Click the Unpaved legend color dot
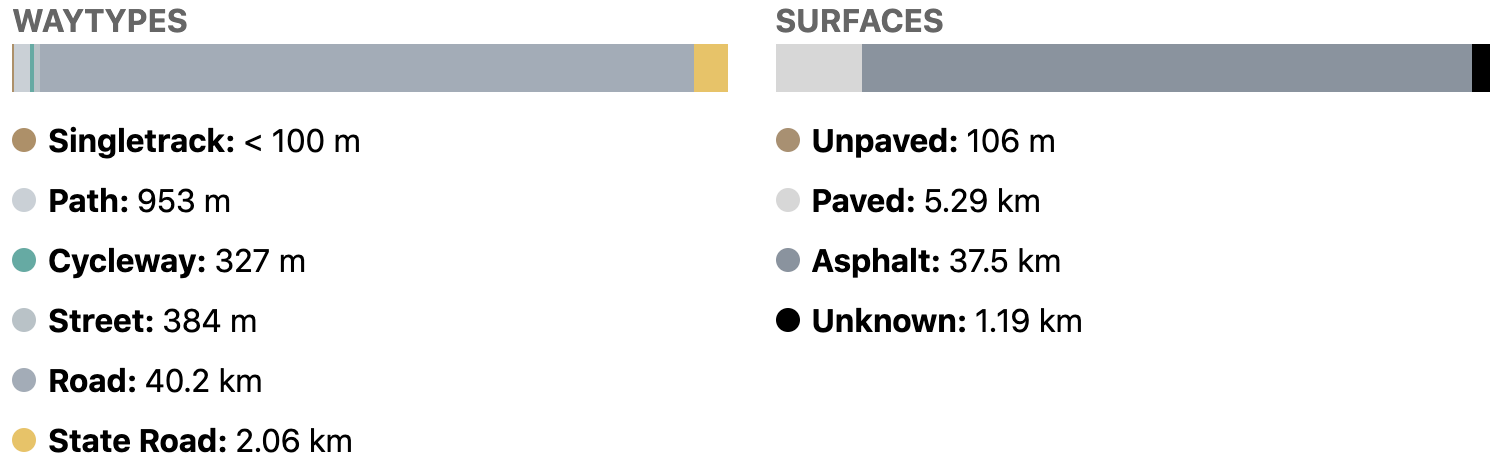The height and width of the screenshot is (474, 1502). point(788,141)
